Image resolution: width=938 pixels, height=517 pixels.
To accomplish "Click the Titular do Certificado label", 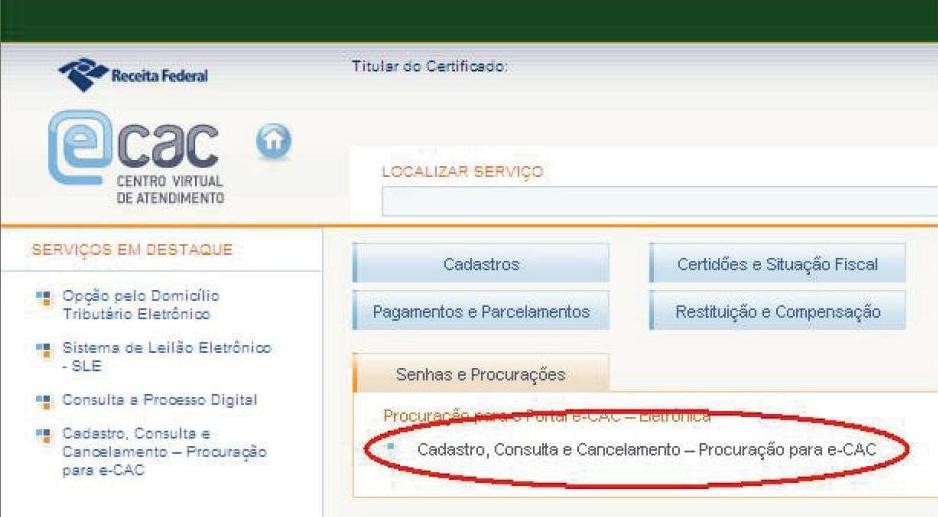I will (x=430, y=66).
